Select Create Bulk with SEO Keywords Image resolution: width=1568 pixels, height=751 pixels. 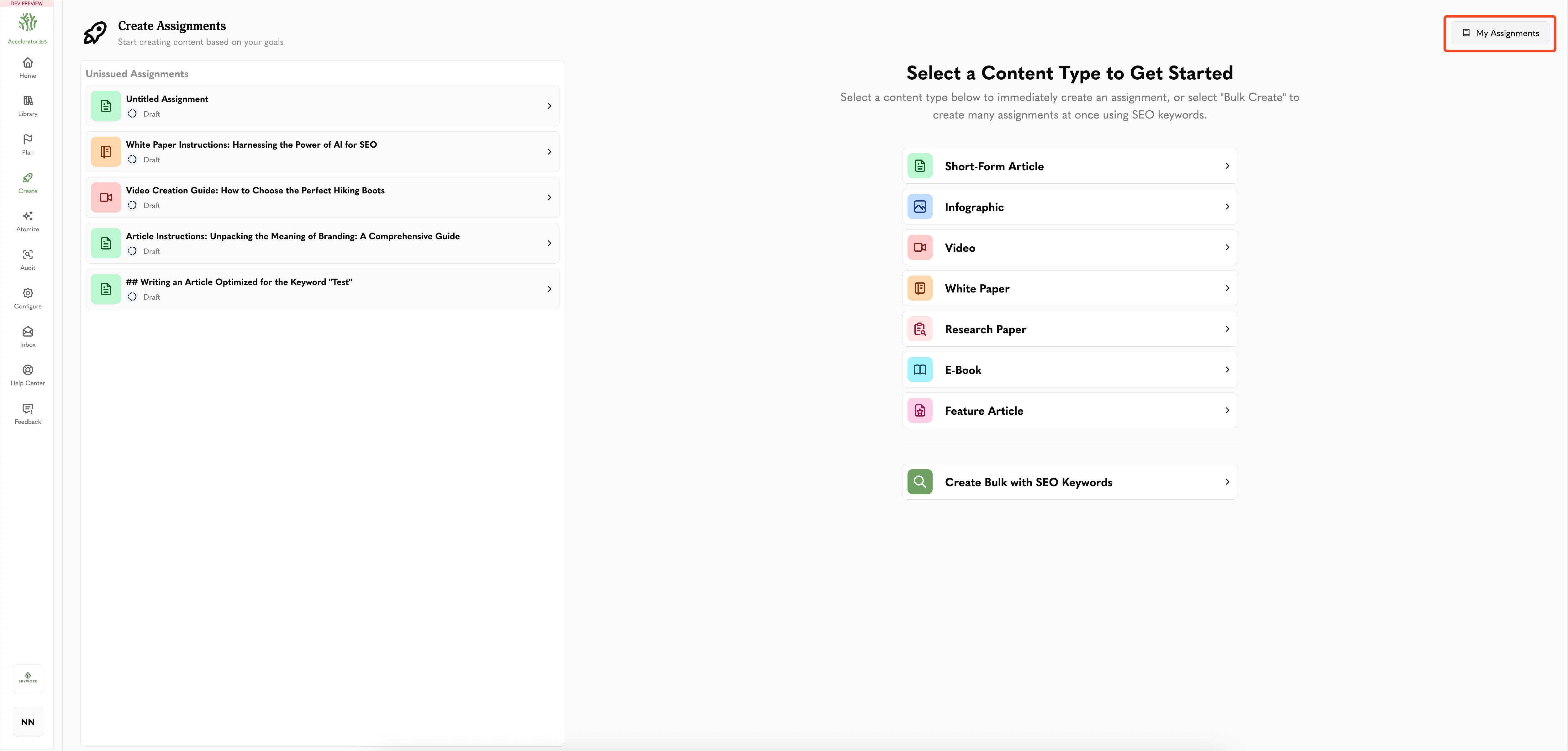(x=1070, y=482)
